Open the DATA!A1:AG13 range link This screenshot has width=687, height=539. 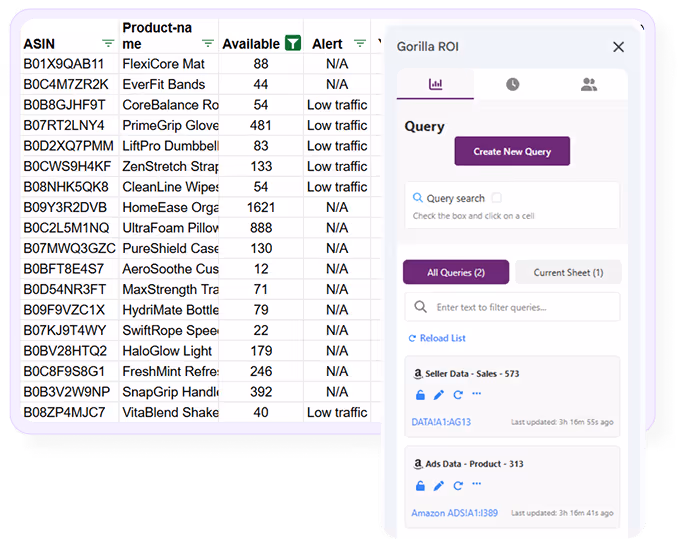click(441, 422)
